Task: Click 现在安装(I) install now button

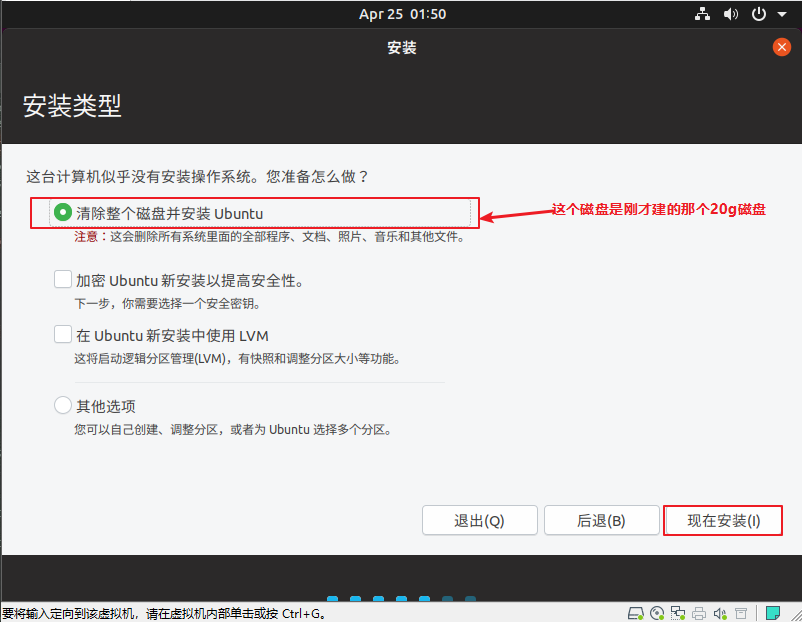Action: tap(723, 520)
